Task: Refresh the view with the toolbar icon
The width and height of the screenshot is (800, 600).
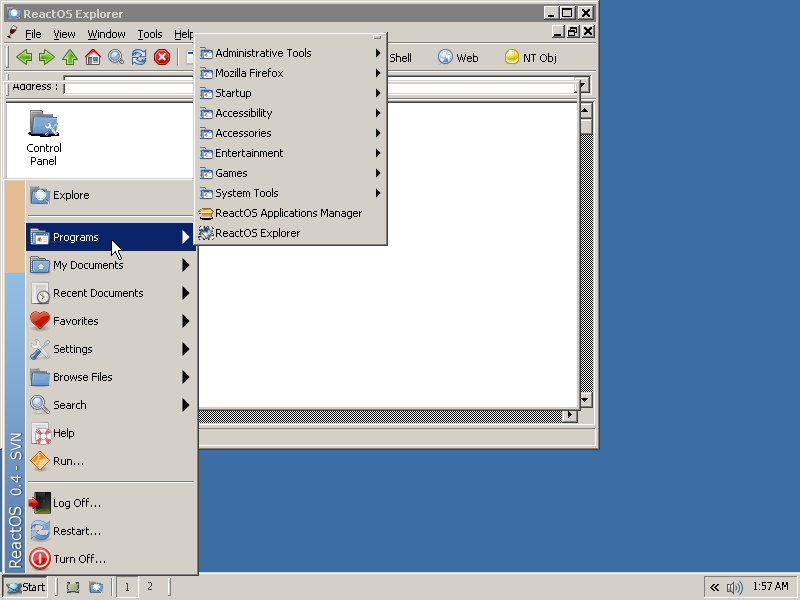Action: (139, 57)
